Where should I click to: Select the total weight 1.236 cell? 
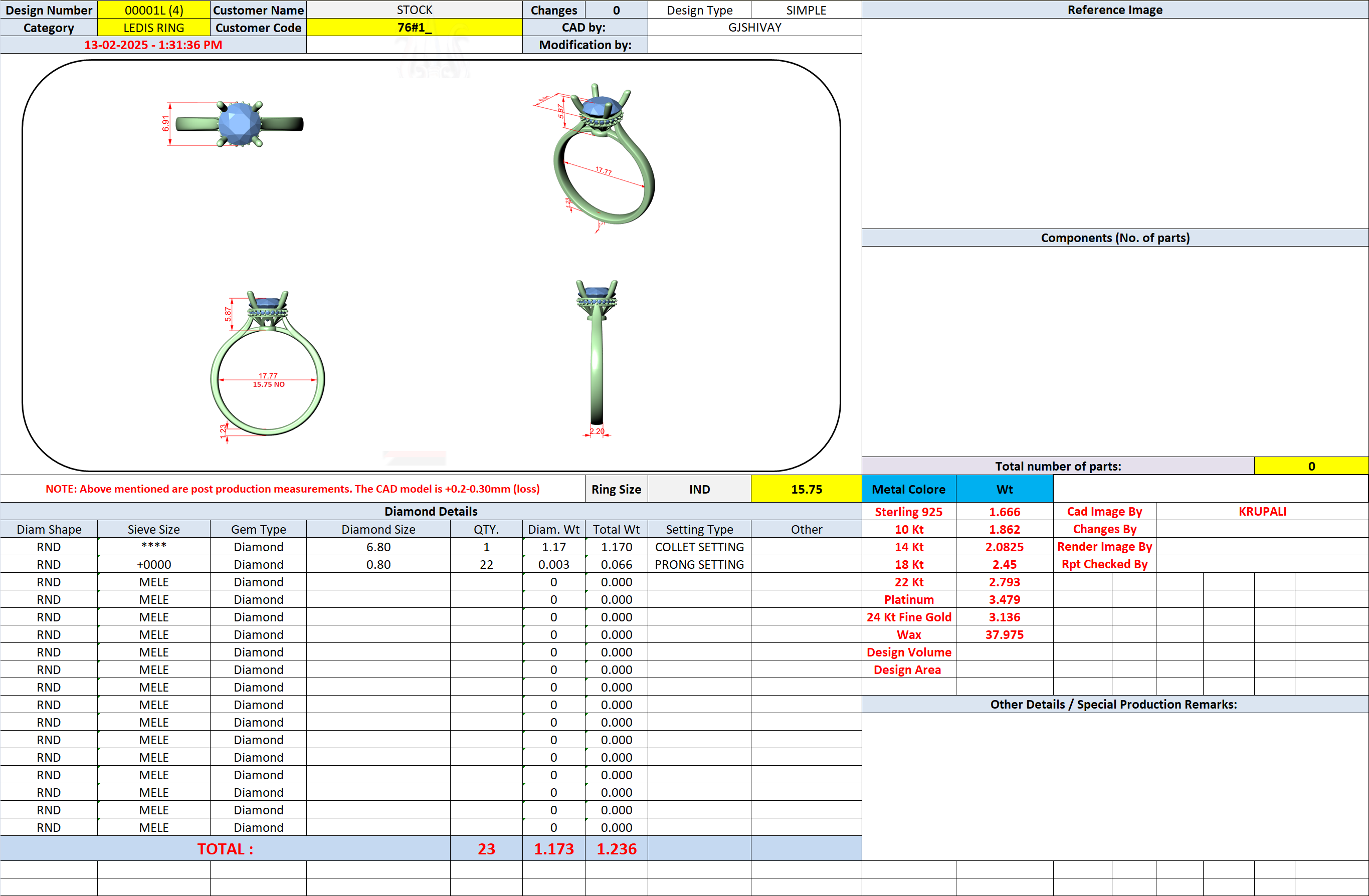[616, 848]
